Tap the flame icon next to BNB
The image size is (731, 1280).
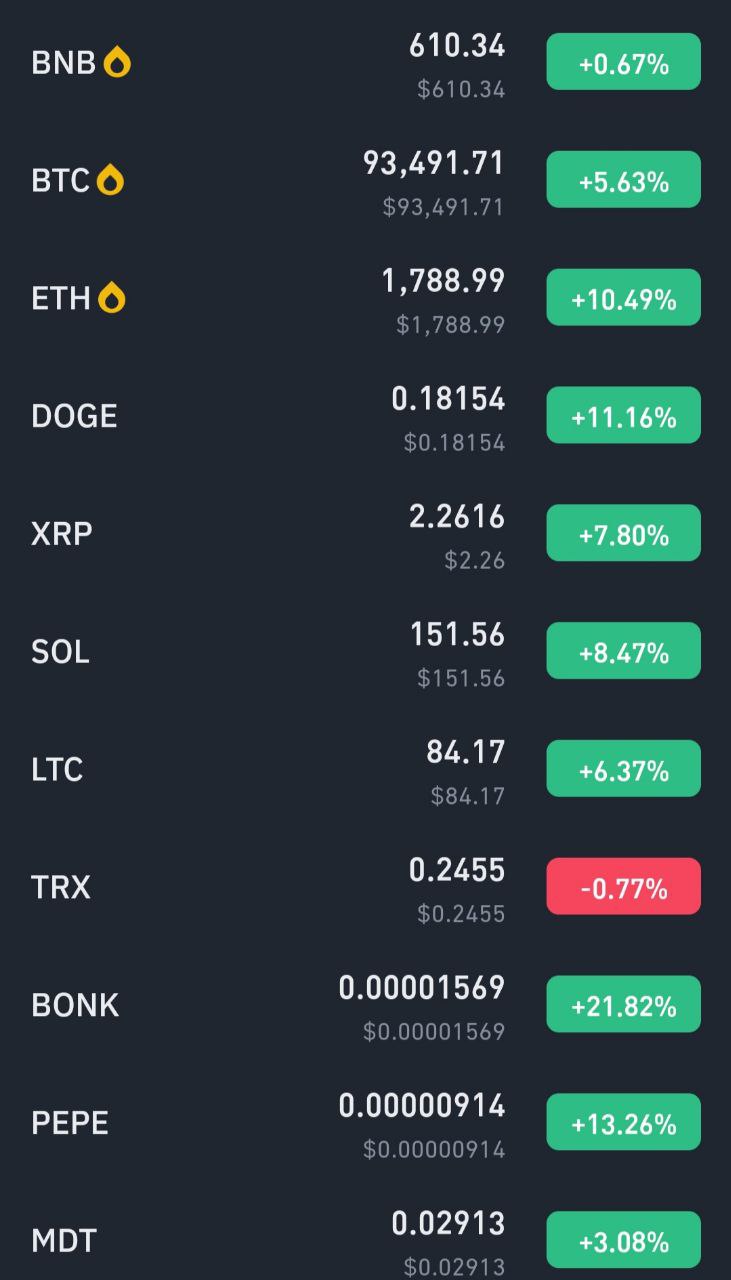(118, 63)
